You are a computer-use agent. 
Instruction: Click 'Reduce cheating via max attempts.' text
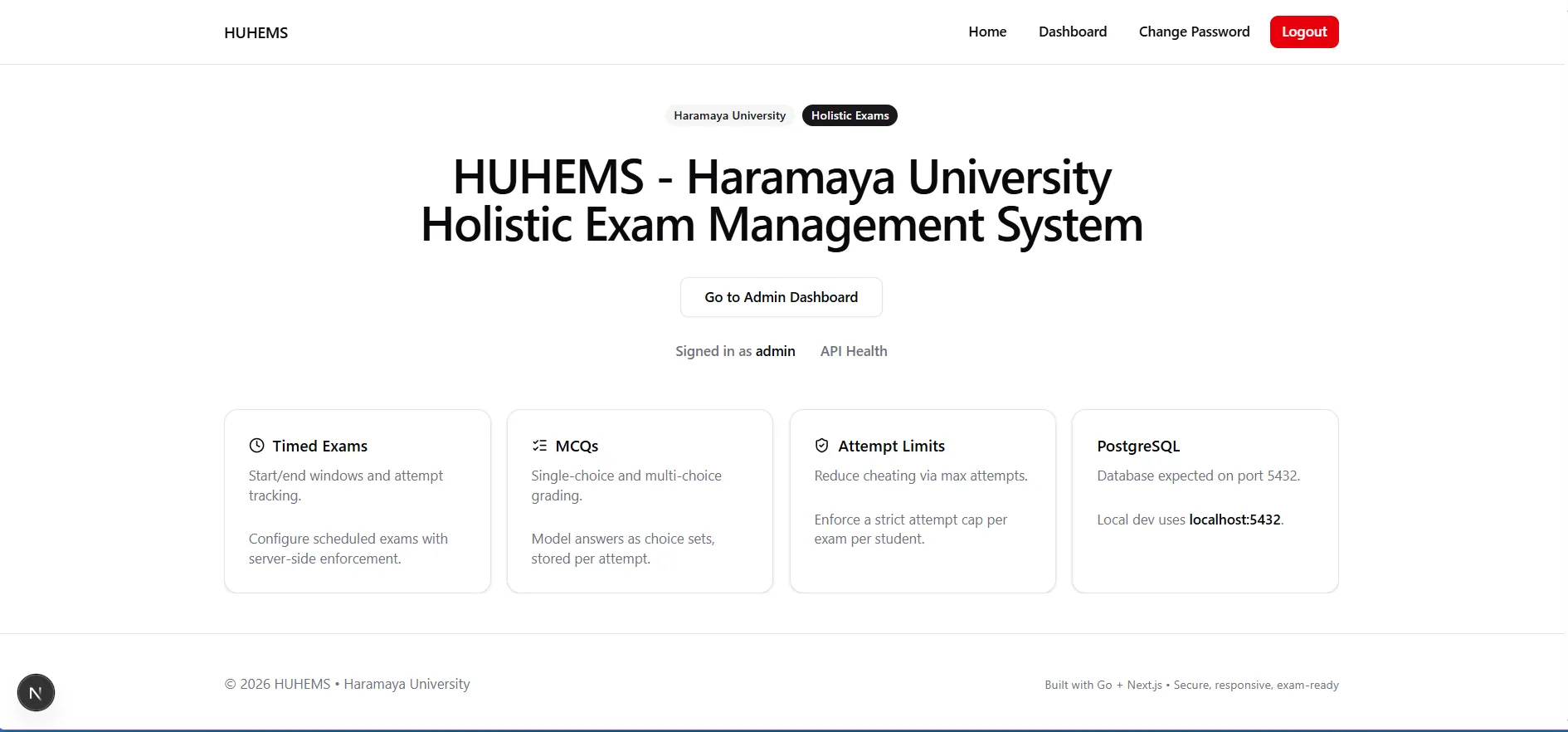(921, 476)
